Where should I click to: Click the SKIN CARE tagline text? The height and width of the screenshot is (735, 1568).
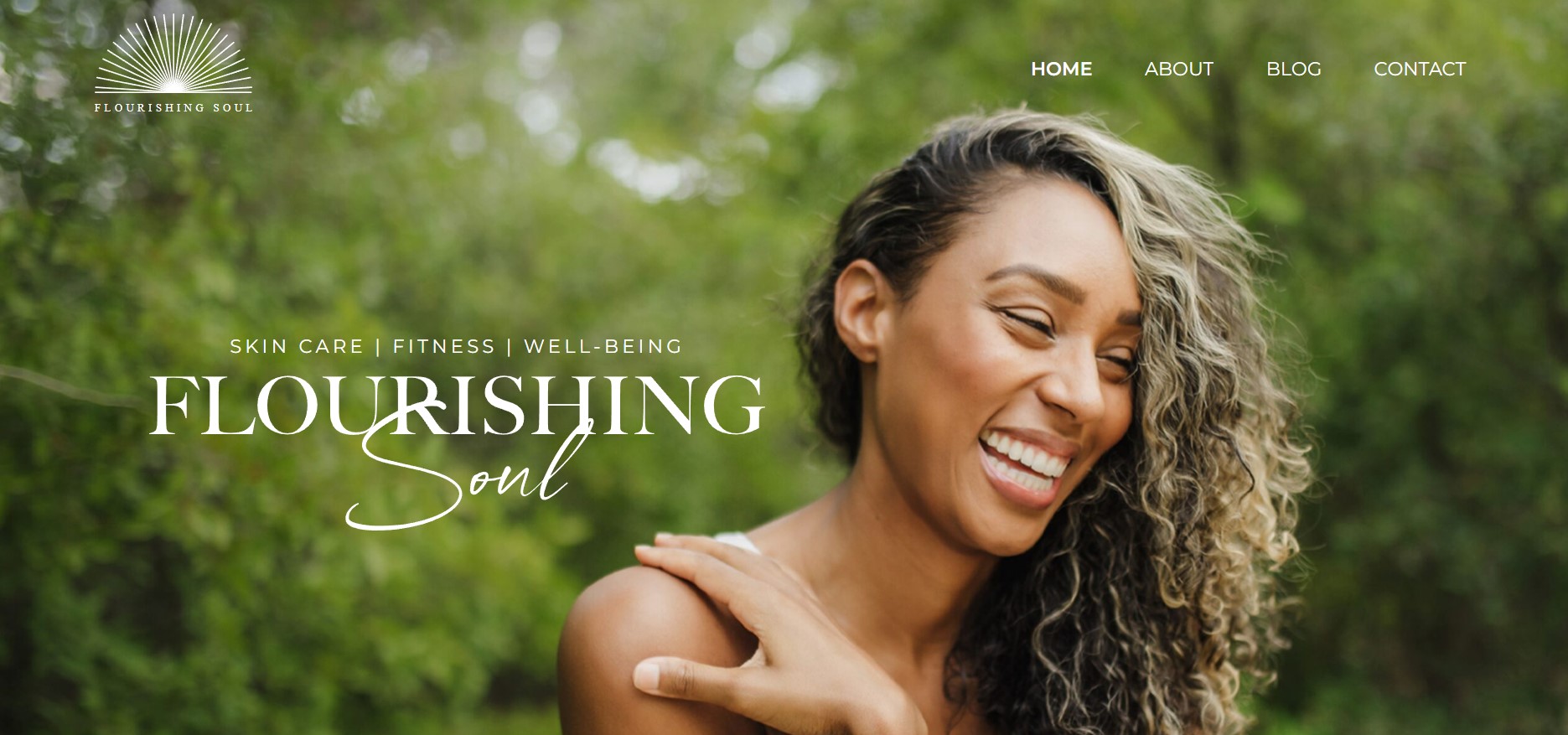[x=297, y=346]
